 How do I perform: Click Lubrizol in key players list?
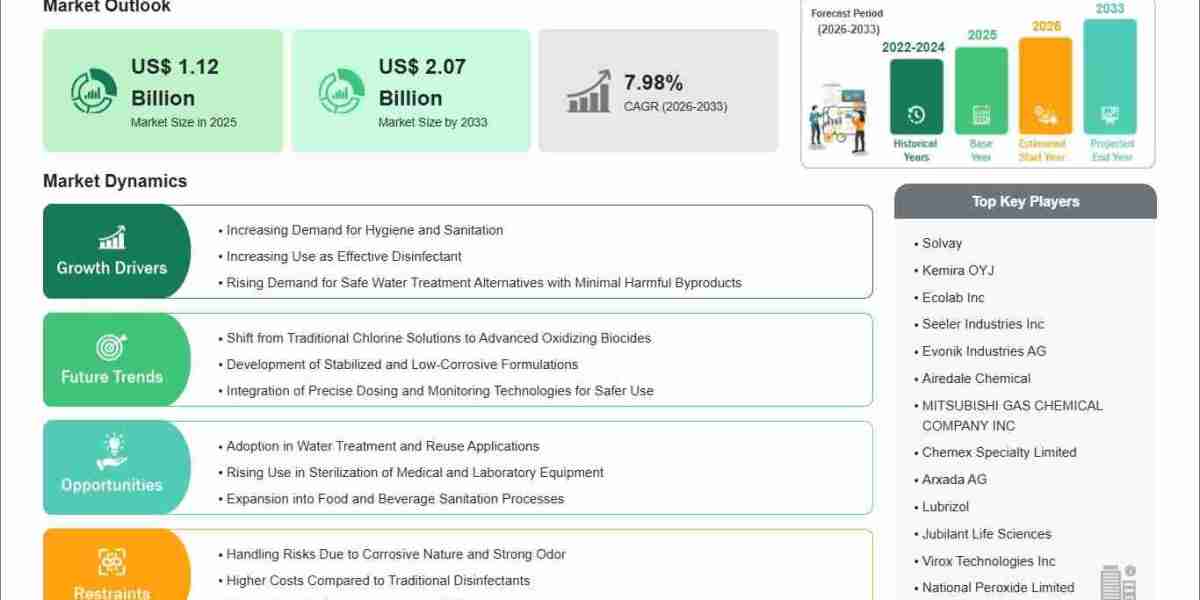(x=945, y=506)
